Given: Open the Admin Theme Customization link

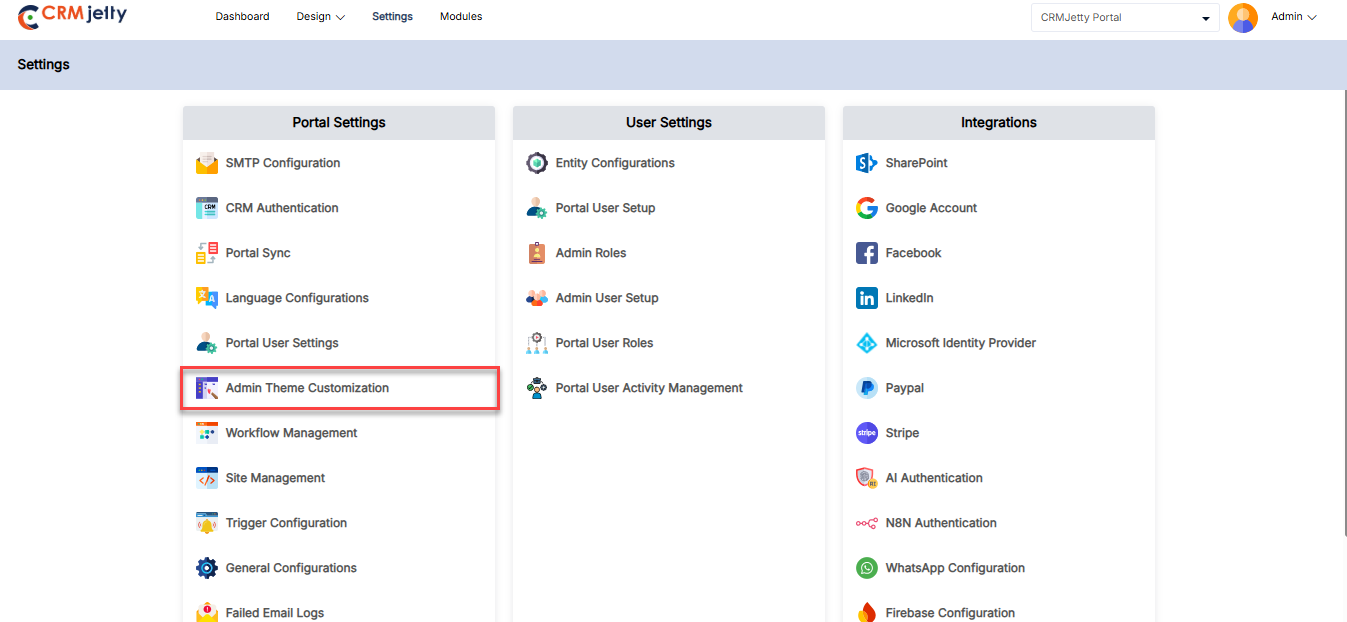Looking at the screenshot, I should [307, 388].
